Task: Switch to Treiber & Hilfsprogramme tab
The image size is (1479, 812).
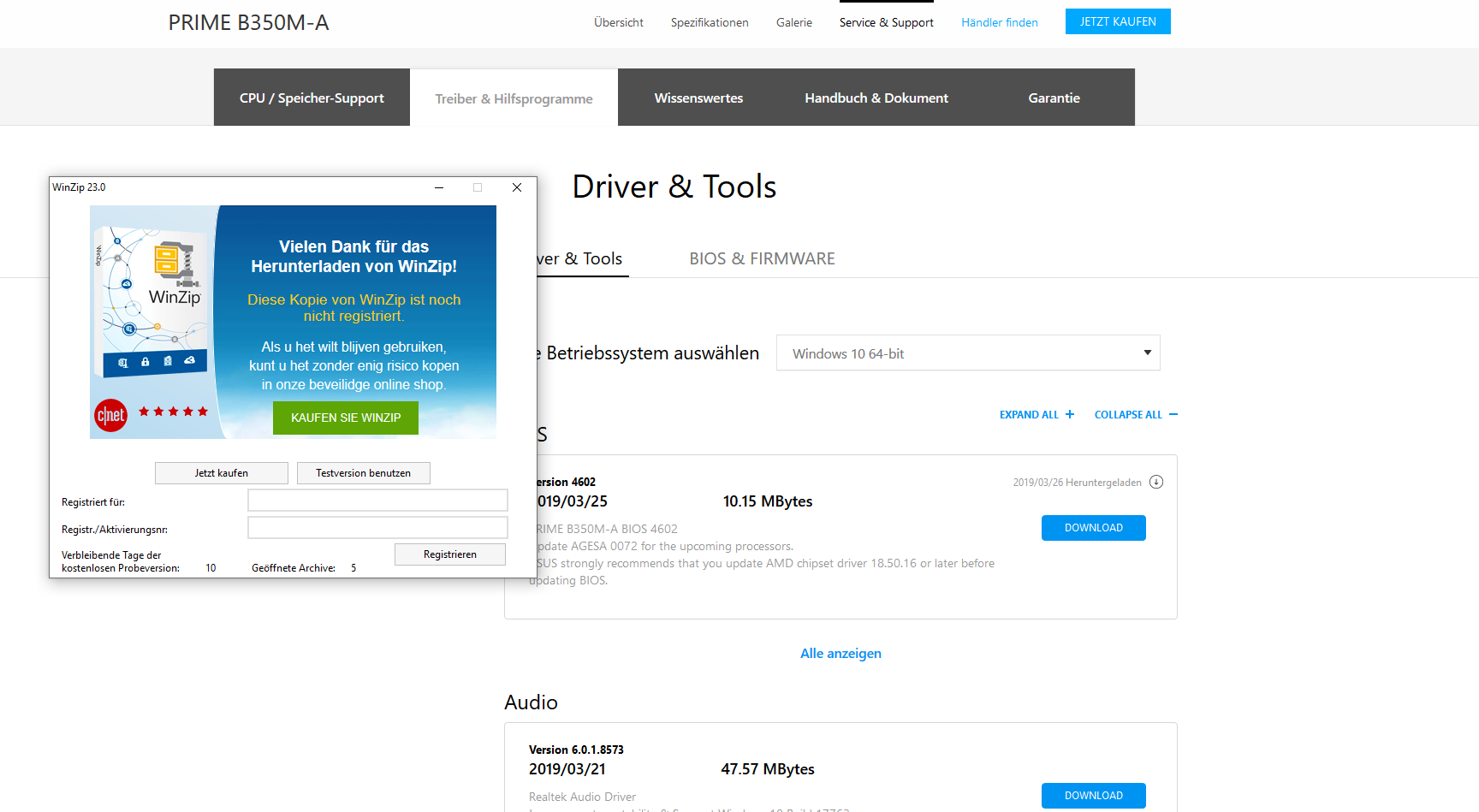Action: [514, 98]
